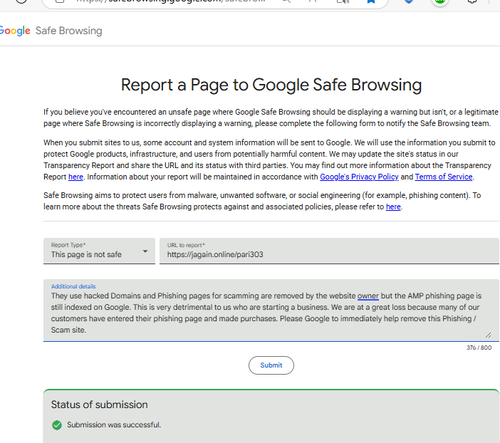The image size is (500, 443).
Task: Click the 'Additional details' field label
Action: 73,286
